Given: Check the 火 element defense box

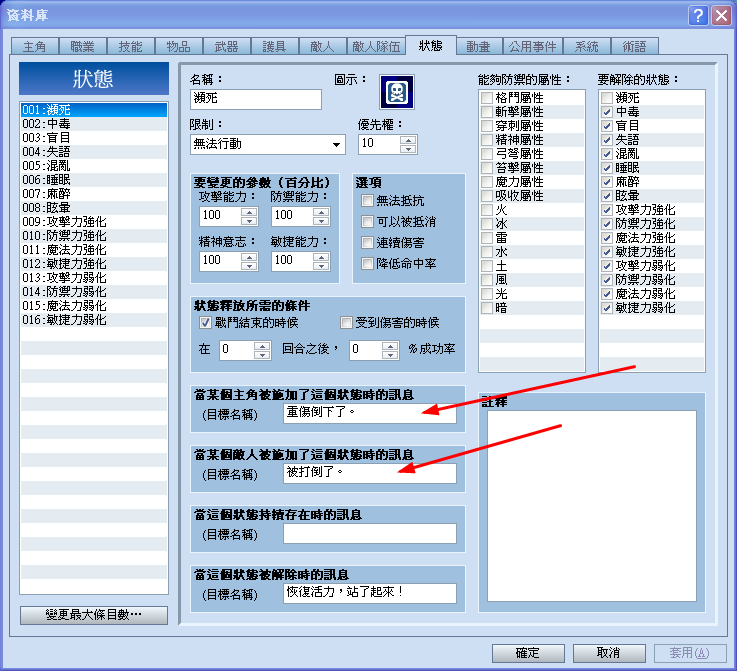Looking at the screenshot, I should coord(486,210).
